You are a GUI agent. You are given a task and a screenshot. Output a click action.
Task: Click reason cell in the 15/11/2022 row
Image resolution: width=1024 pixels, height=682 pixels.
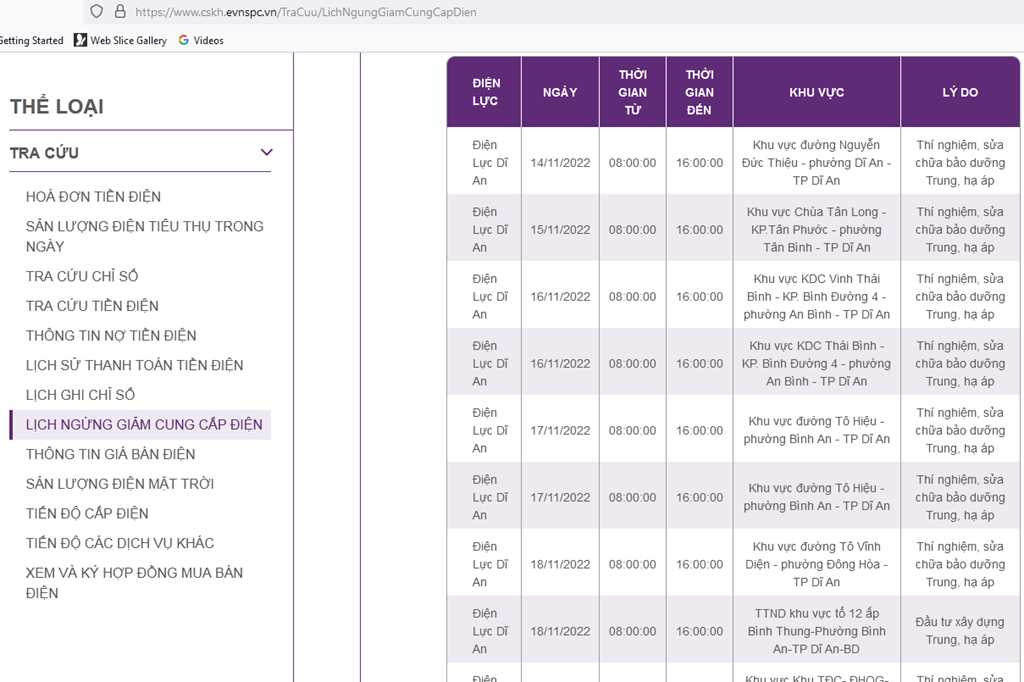(960, 230)
